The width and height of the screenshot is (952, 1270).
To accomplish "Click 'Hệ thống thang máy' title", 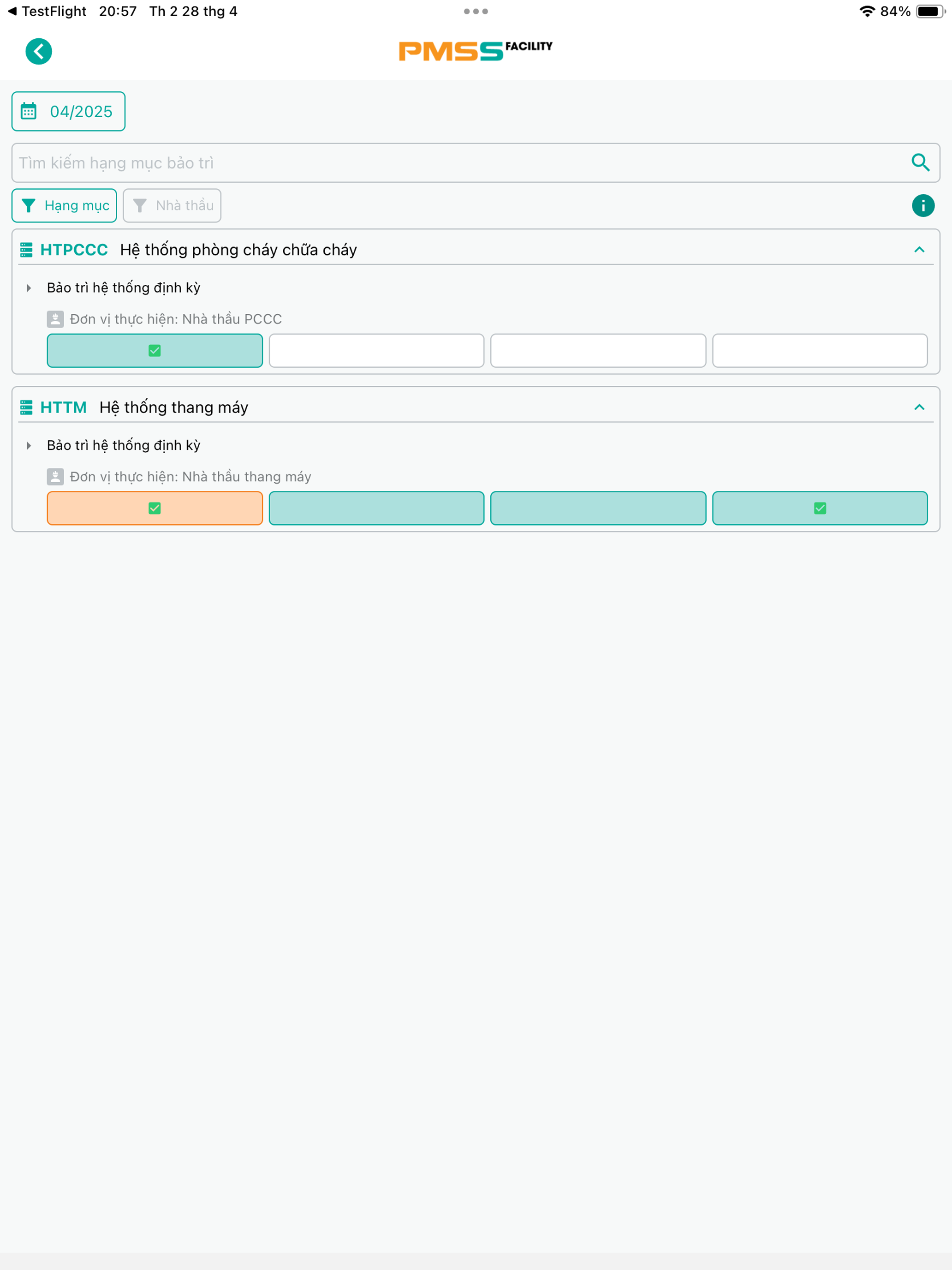I will click(174, 407).
